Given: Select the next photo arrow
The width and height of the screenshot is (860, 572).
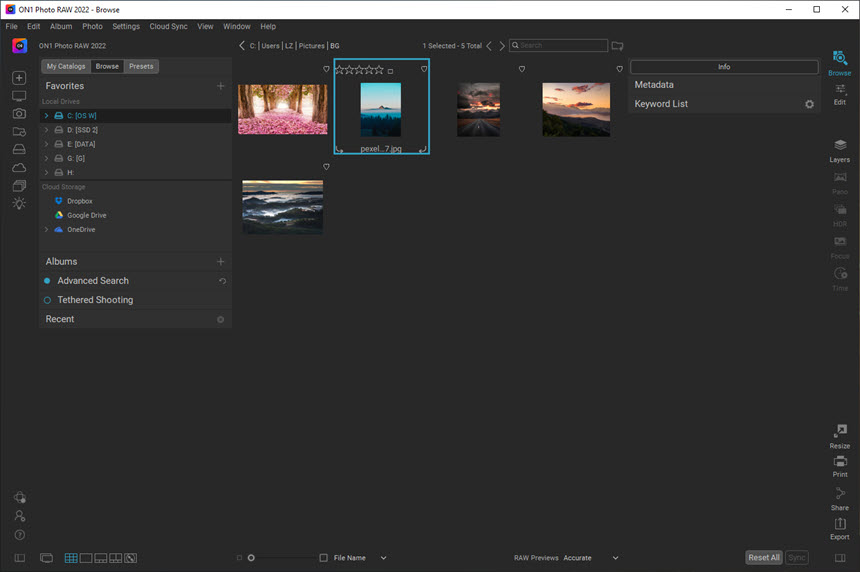Looking at the screenshot, I should (x=501, y=46).
